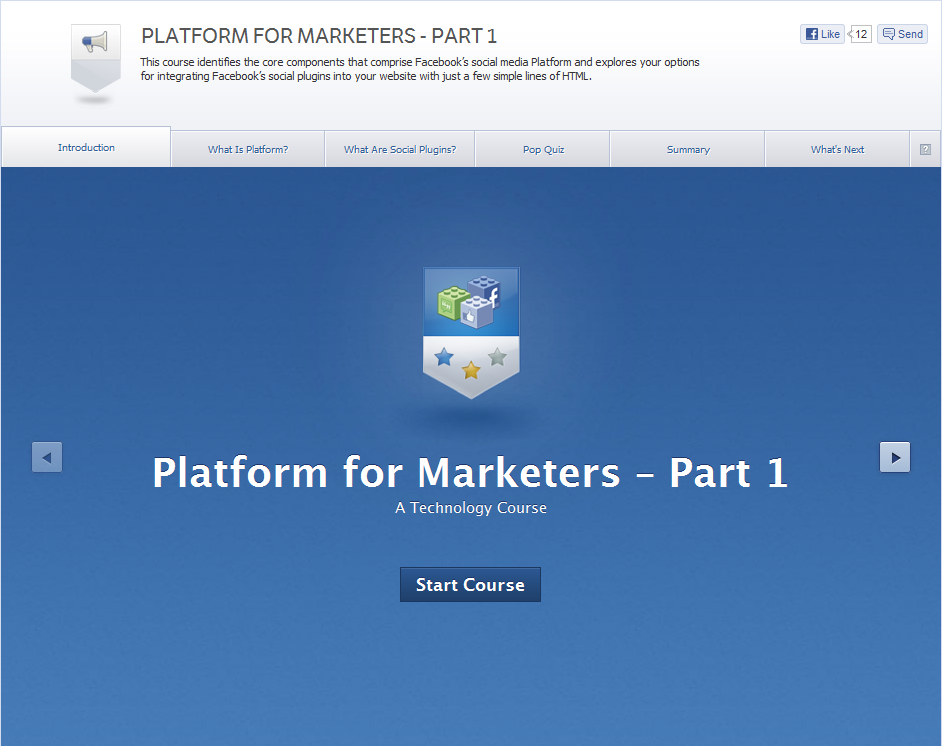Jump to the Pop Quiz tab

pos(543,150)
